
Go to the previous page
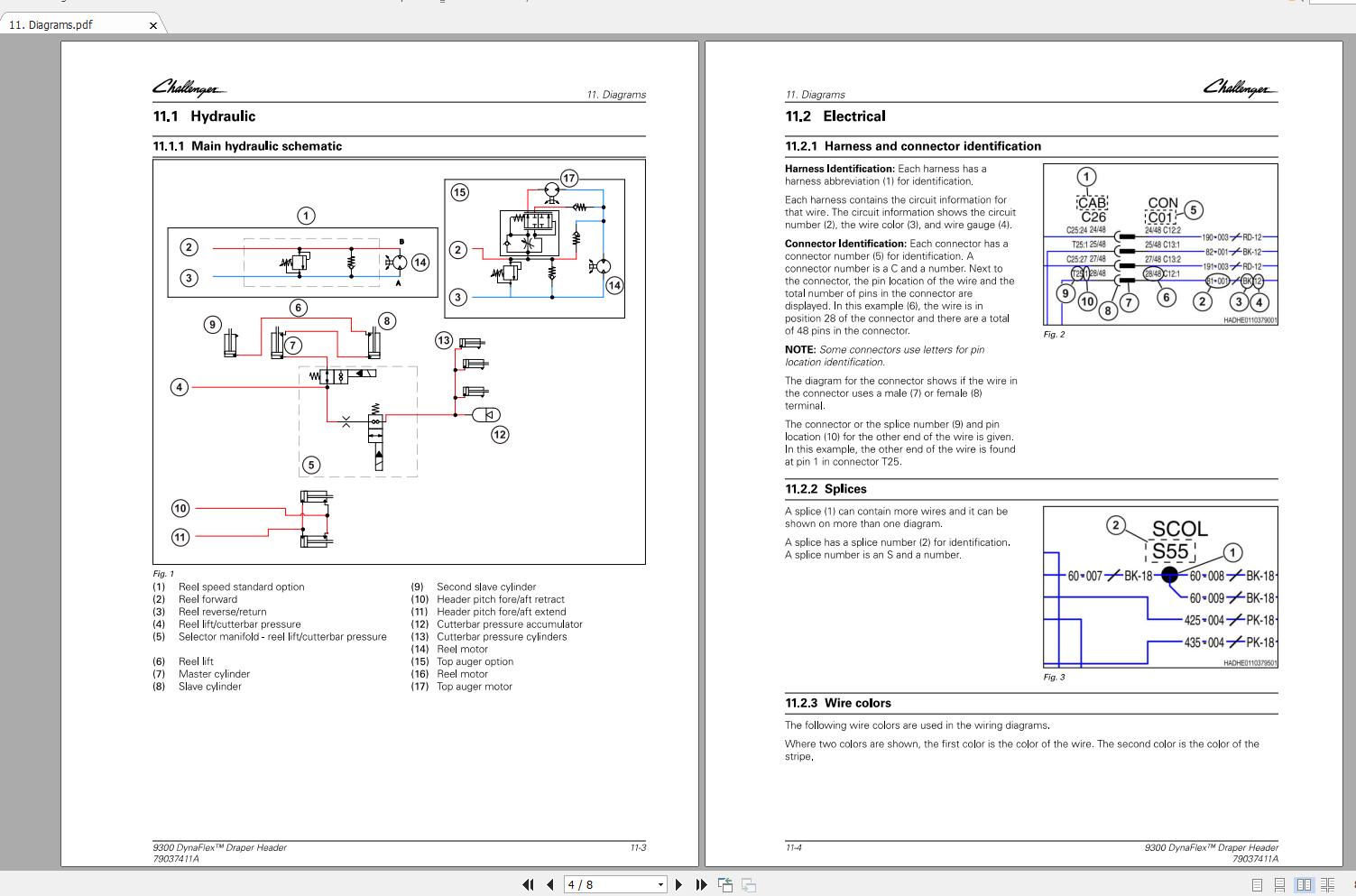549,884
